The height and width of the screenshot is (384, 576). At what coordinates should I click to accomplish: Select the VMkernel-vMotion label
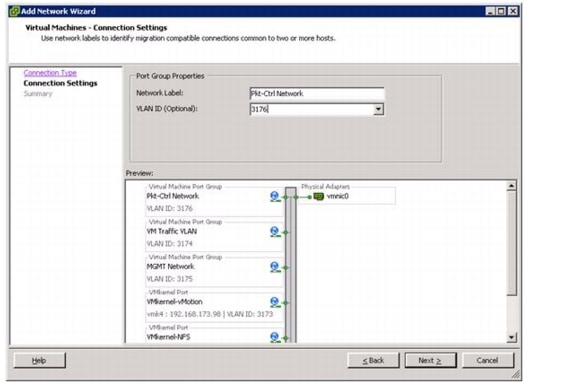coord(174,302)
